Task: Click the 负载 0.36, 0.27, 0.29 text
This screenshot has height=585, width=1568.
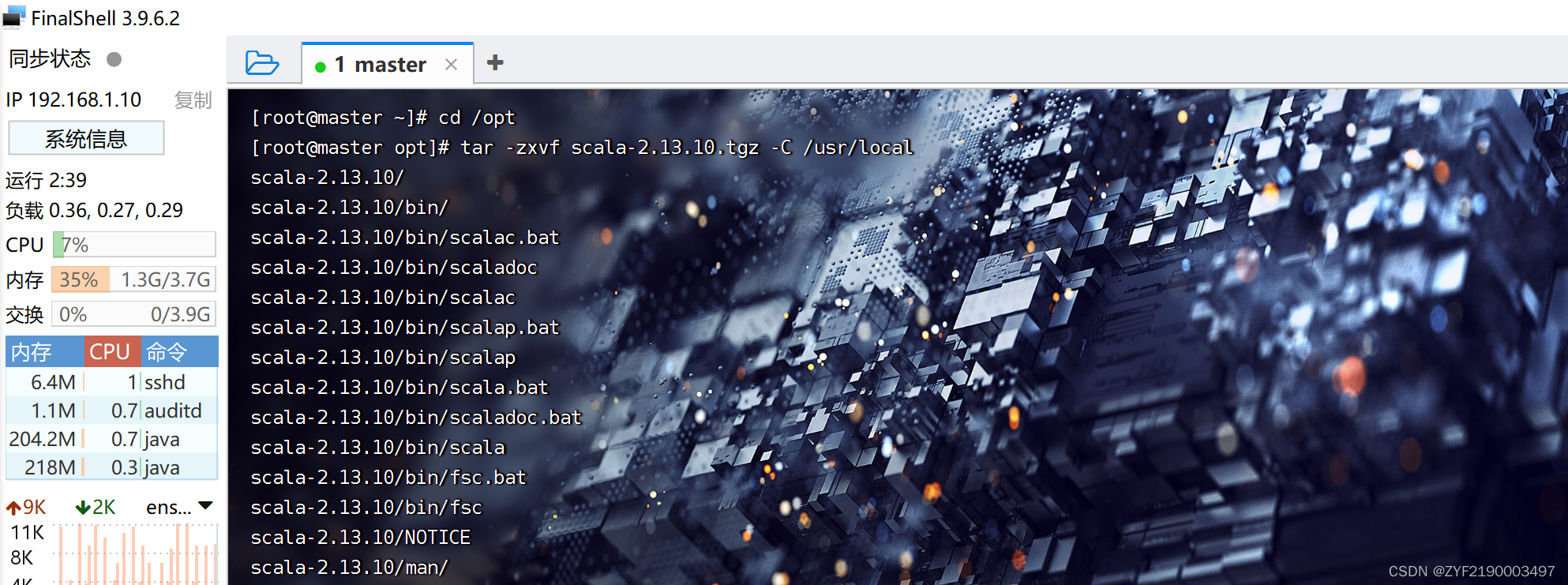Action: [94, 210]
